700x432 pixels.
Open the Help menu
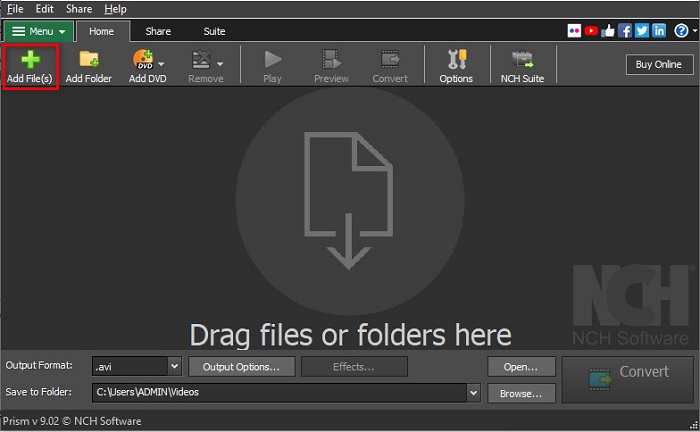pos(115,9)
